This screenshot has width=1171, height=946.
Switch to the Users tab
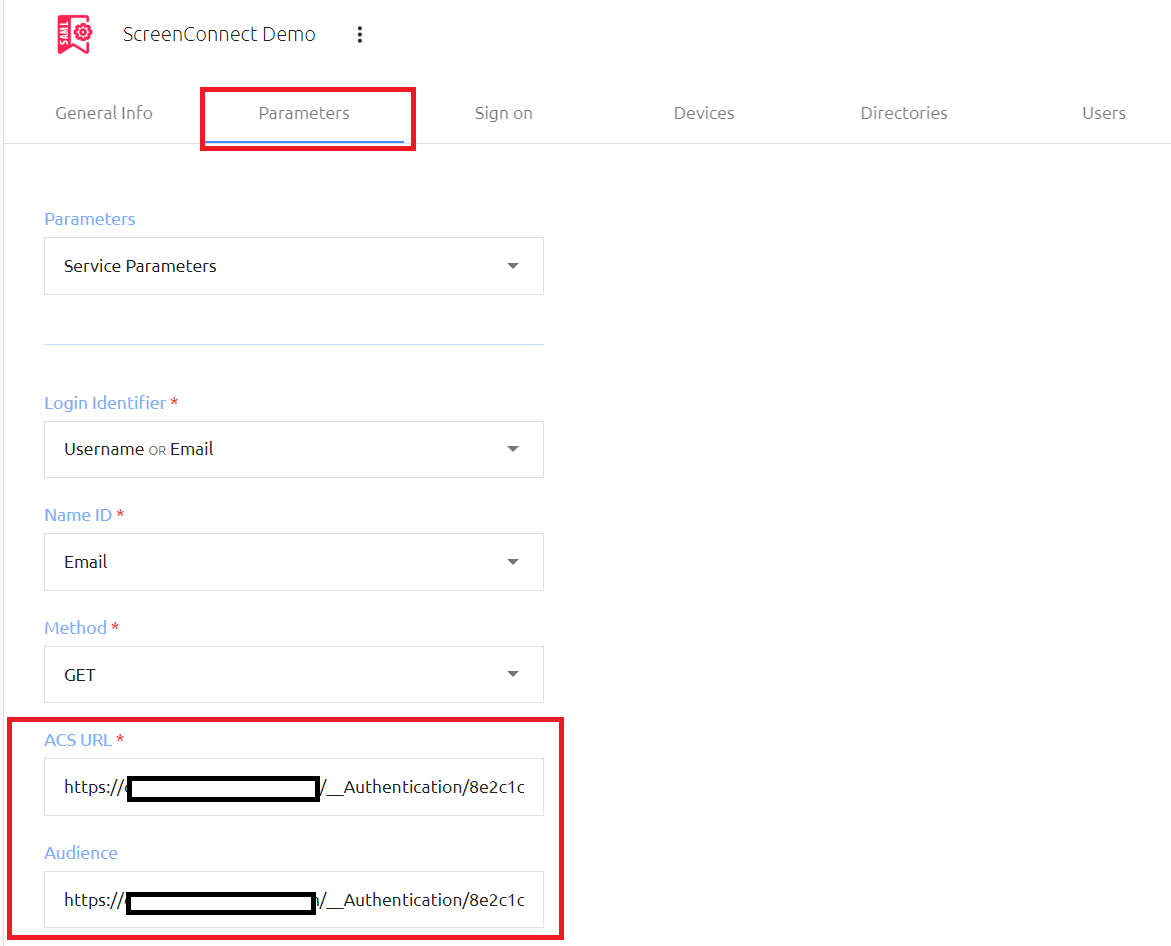(x=1103, y=113)
